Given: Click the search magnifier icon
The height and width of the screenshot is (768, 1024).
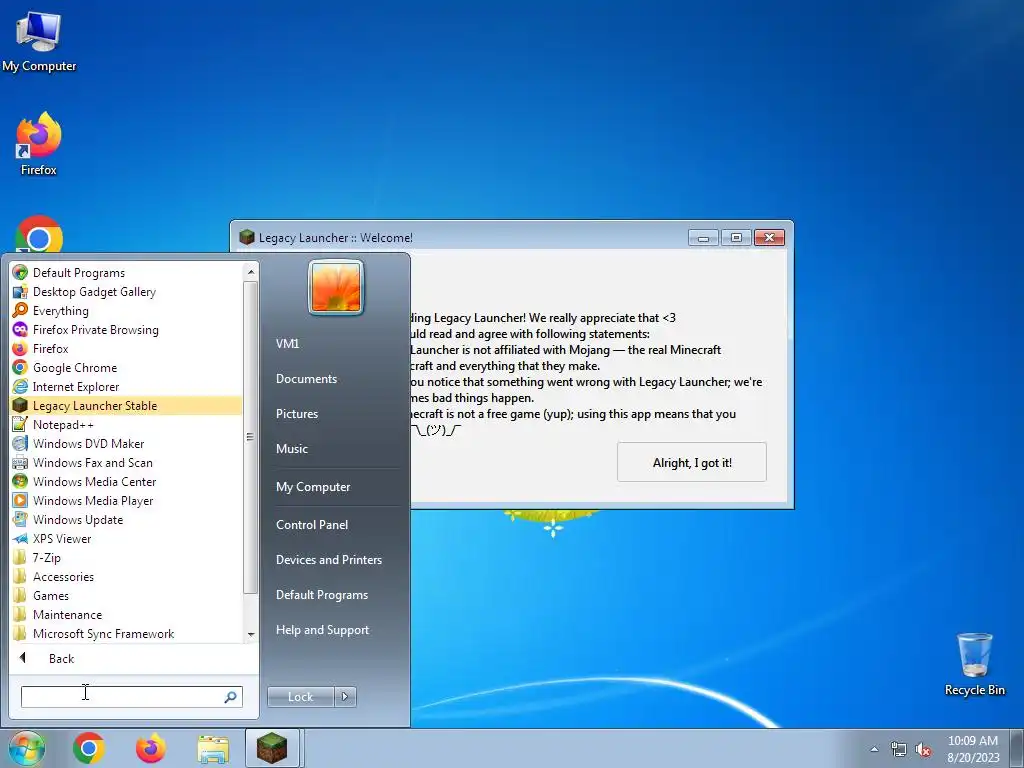Looking at the screenshot, I should point(230,697).
